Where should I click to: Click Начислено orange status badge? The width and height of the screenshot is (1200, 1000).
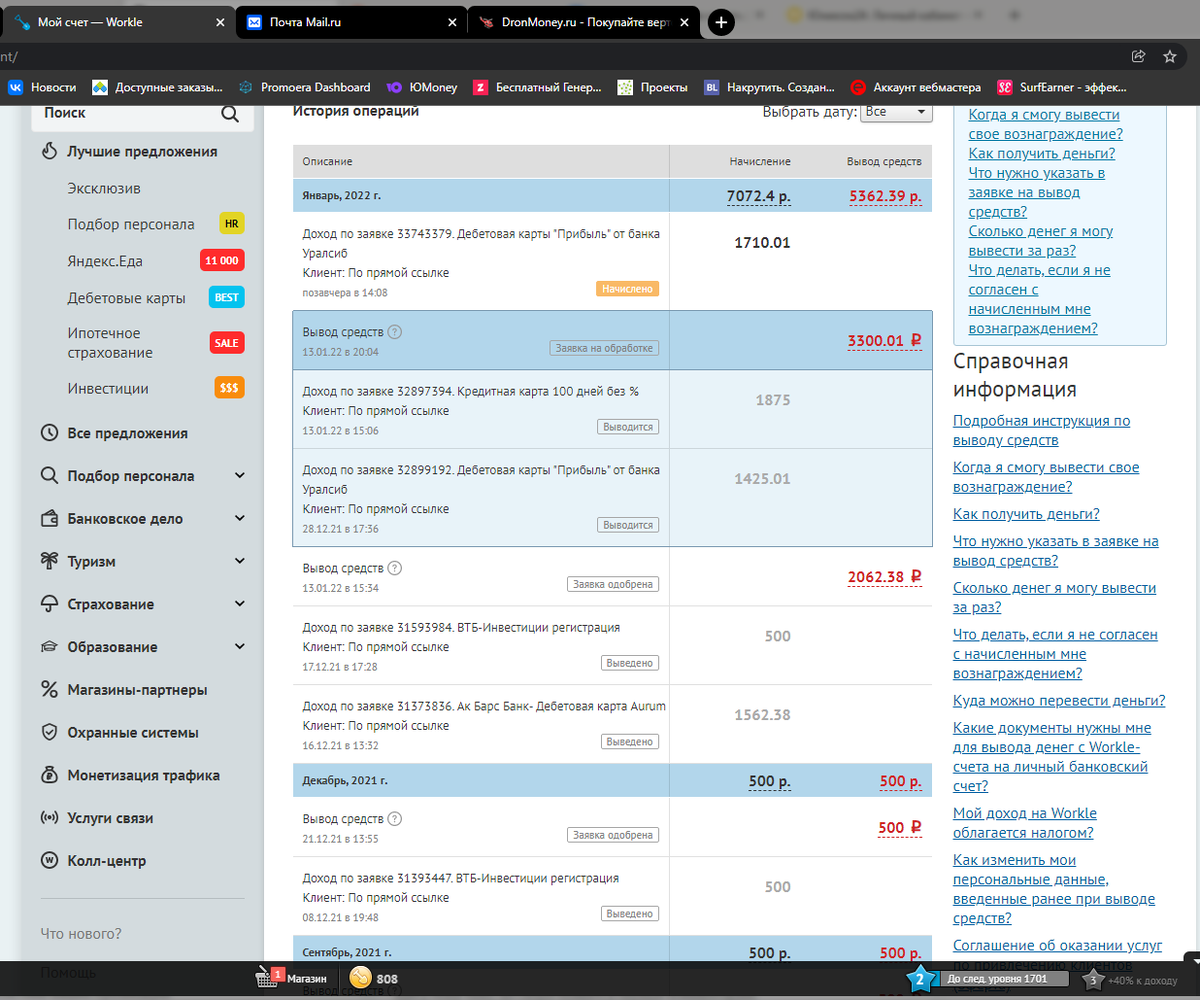tap(628, 289)
